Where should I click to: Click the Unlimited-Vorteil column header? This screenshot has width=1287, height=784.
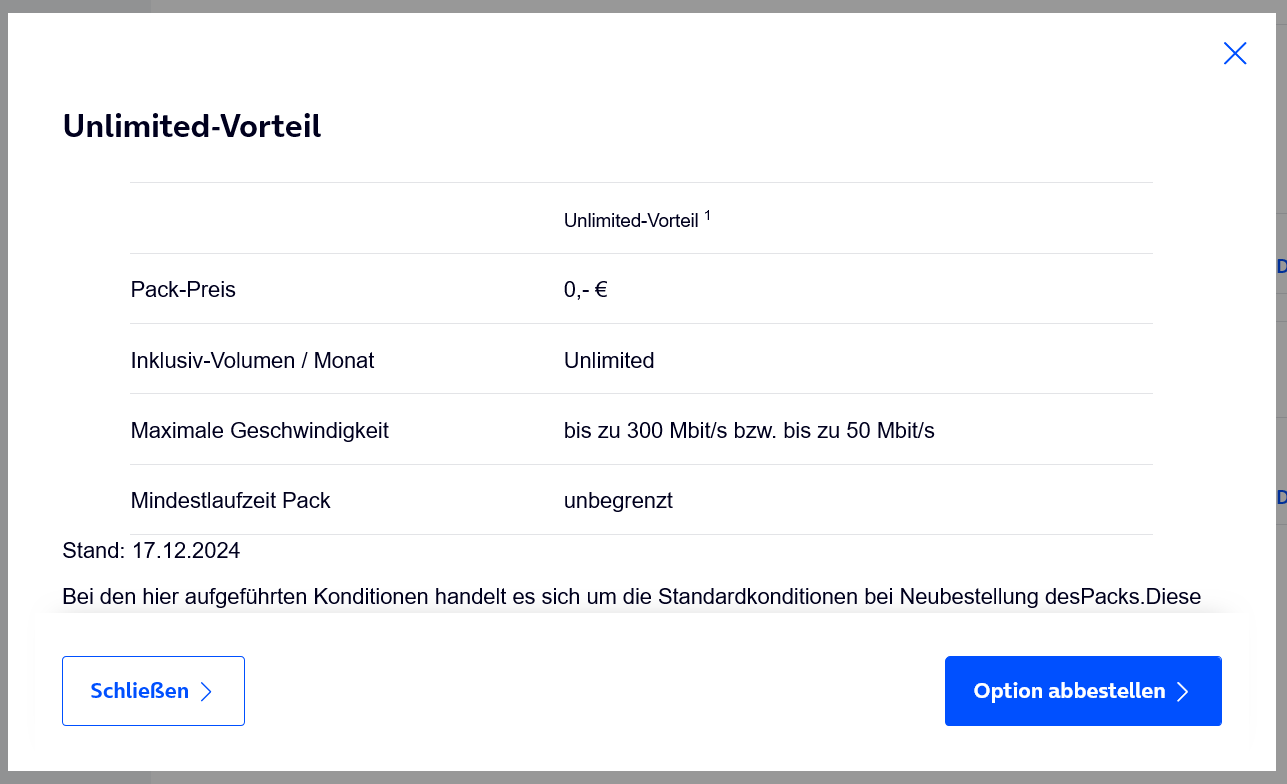coord(637,219)
